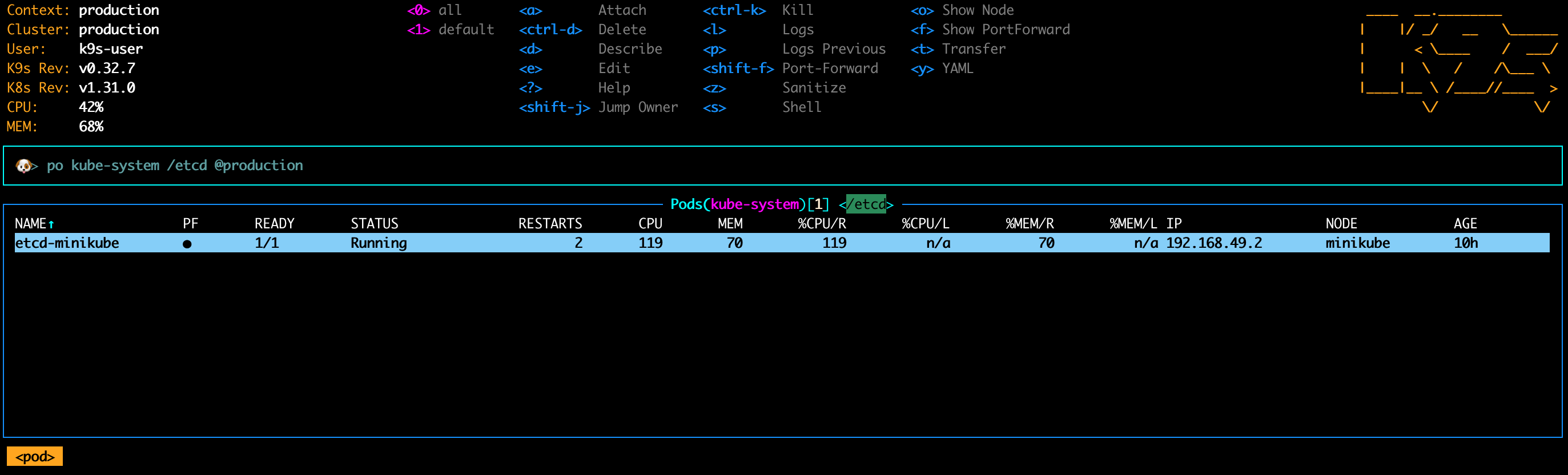The width and height of the screenshot is (1568, 475).
Task: Select the <0> all namespace shortcut
Action: (435, 10)
